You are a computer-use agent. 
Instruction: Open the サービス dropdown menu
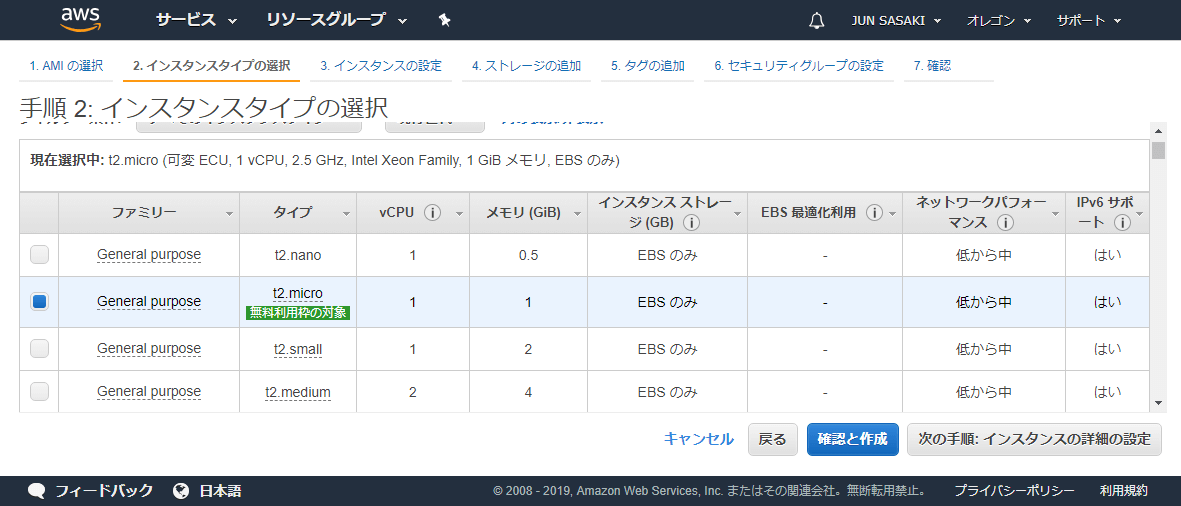click(x=196, y=20)
